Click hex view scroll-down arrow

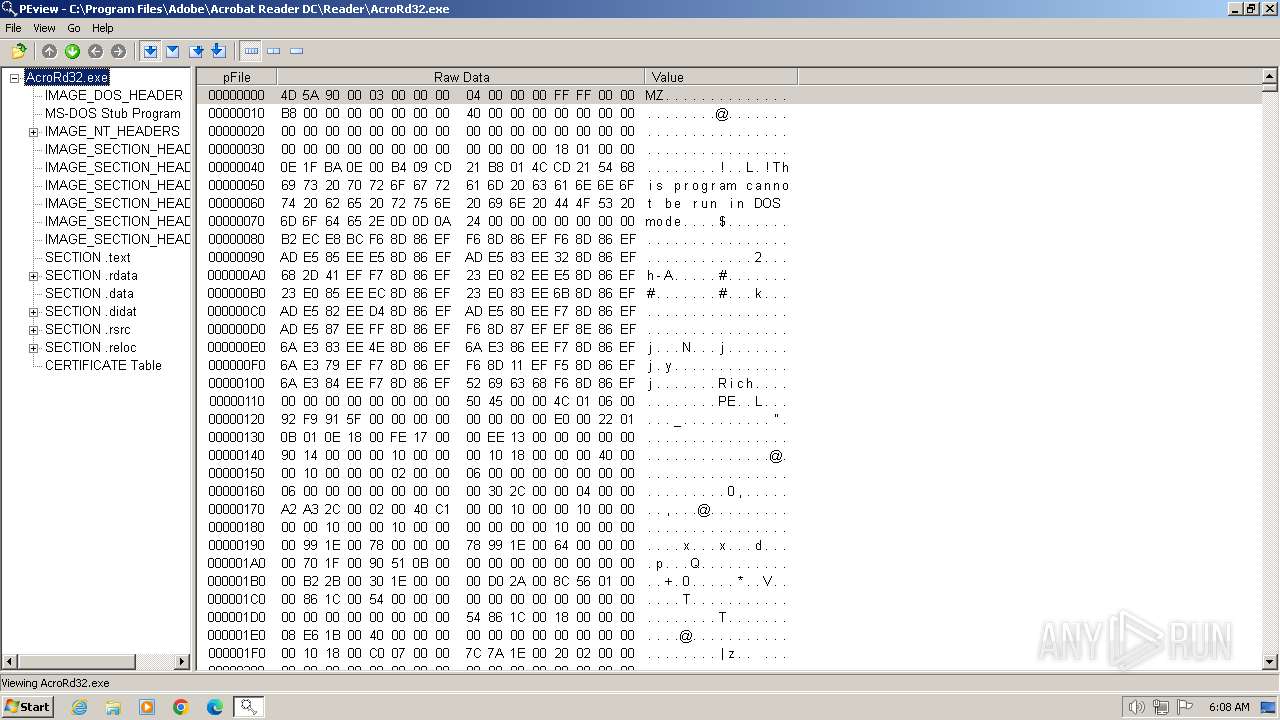[x=1271, y=661]
